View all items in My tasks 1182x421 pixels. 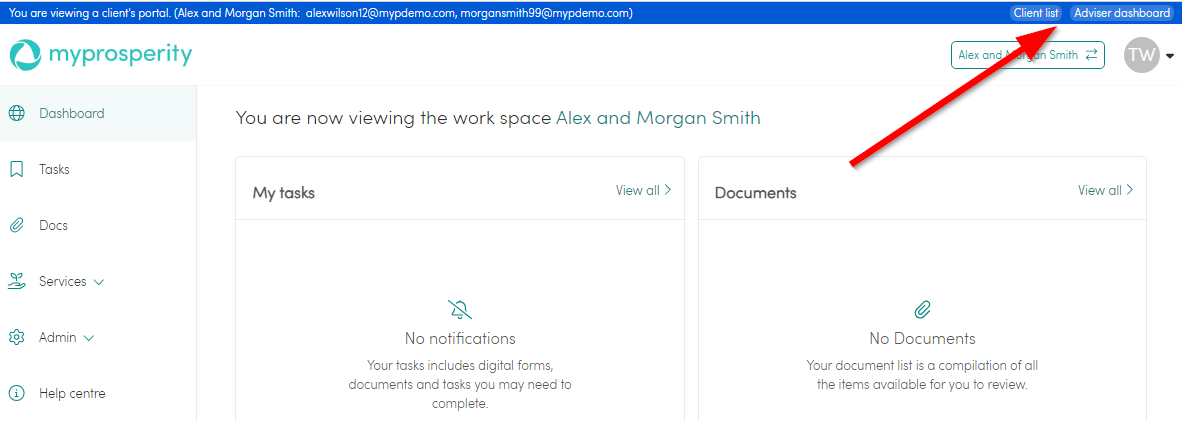pyautogui.click(x=643, y=190)
